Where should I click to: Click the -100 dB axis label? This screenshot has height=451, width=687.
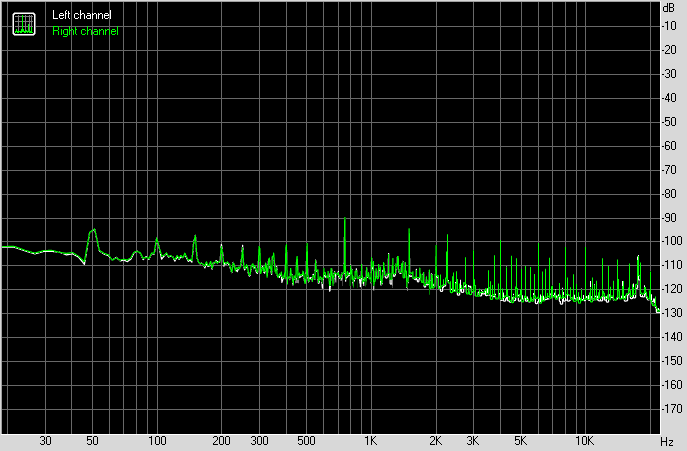pos(672,241)
